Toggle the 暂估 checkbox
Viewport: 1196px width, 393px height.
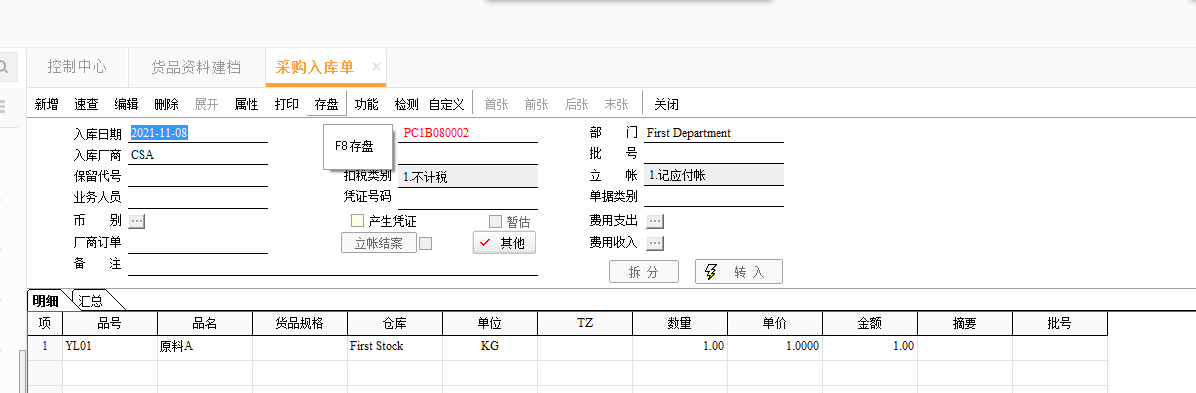pyautogui.click(x=495, y=221)
